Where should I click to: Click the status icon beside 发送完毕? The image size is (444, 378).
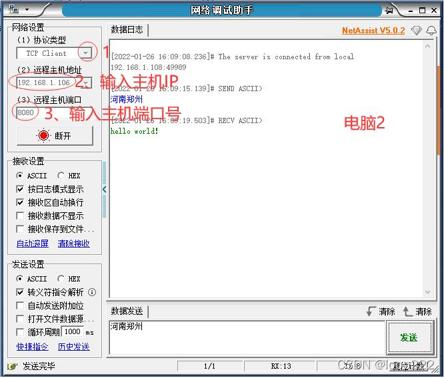point(12,366)
